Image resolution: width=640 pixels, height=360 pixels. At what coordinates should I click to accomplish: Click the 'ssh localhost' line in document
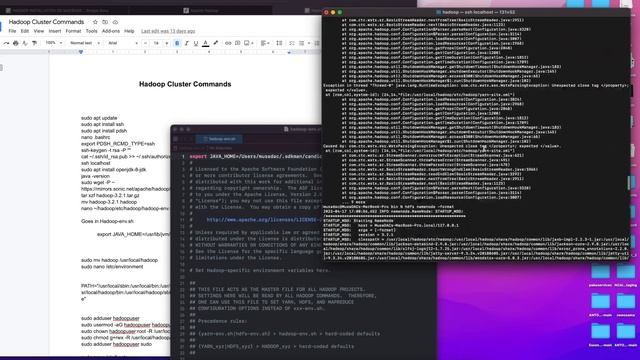point(96,163)
